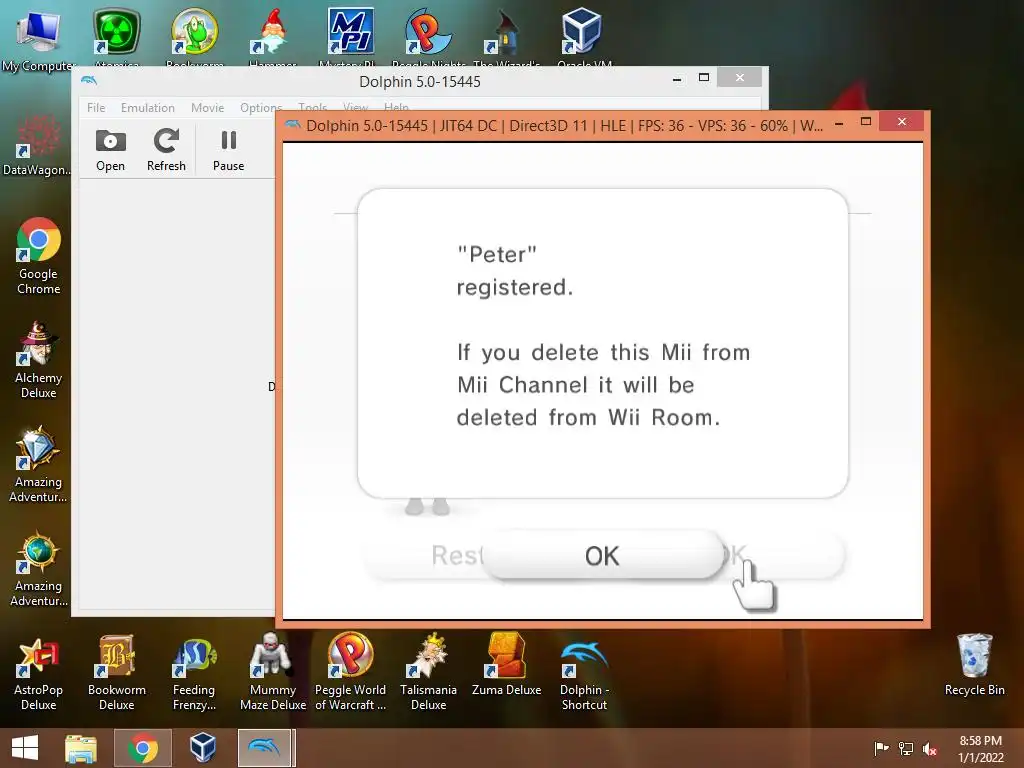Switch to Chrome in the taskbar
Image resolution: width=1024 pixels, height=768 pixels.
pyautogui.click(x=143, y=748)
